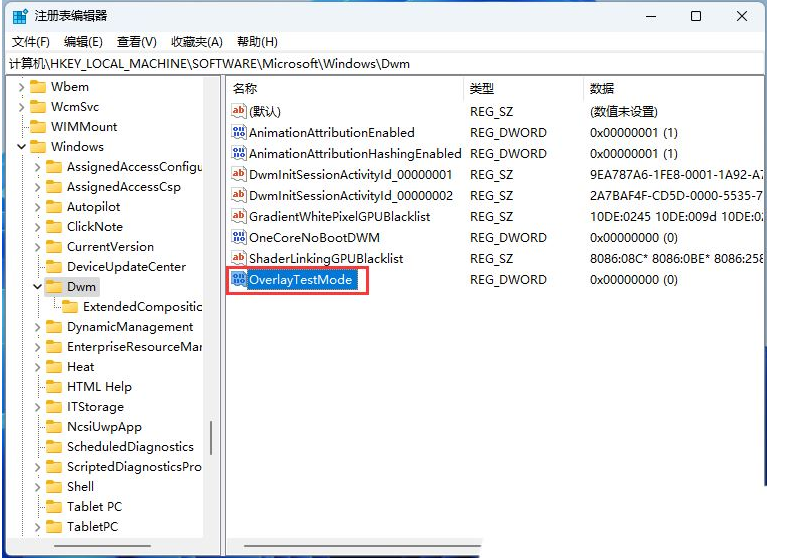Click the open Dwm folder icon
The width and height of the screenshot is (799, 558).
coord(54,286)
